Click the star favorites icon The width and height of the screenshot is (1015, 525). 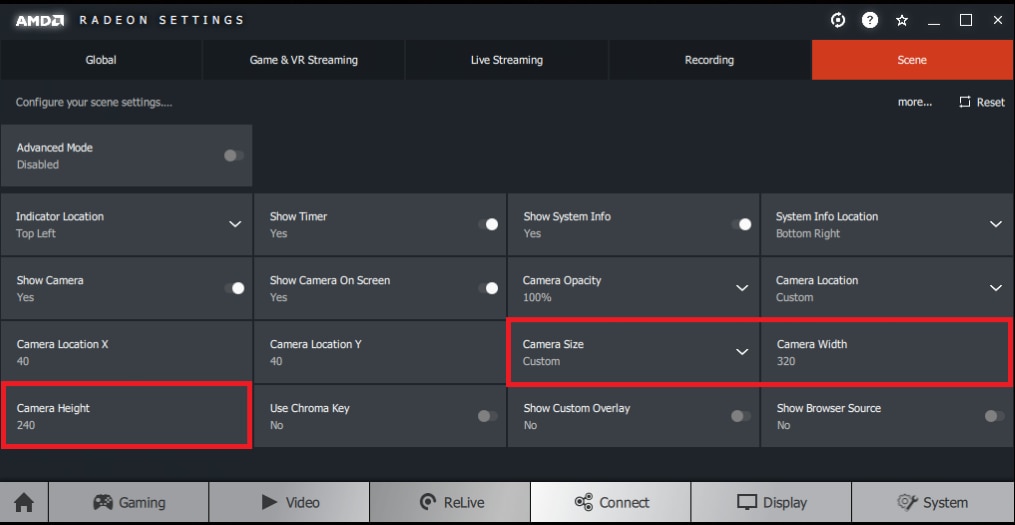902,21
